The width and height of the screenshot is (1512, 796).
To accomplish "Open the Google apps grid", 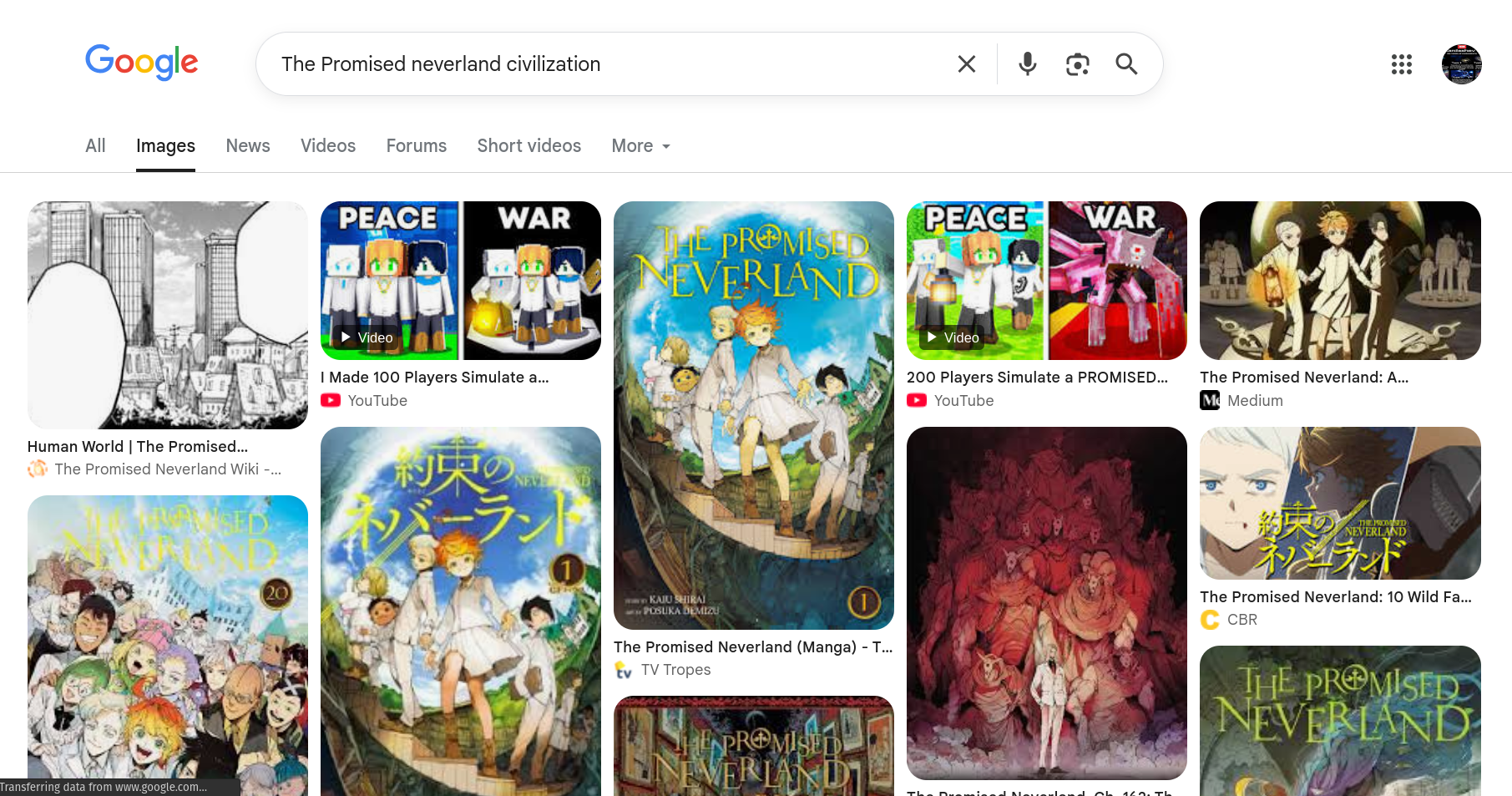I will pos(1402,64).
